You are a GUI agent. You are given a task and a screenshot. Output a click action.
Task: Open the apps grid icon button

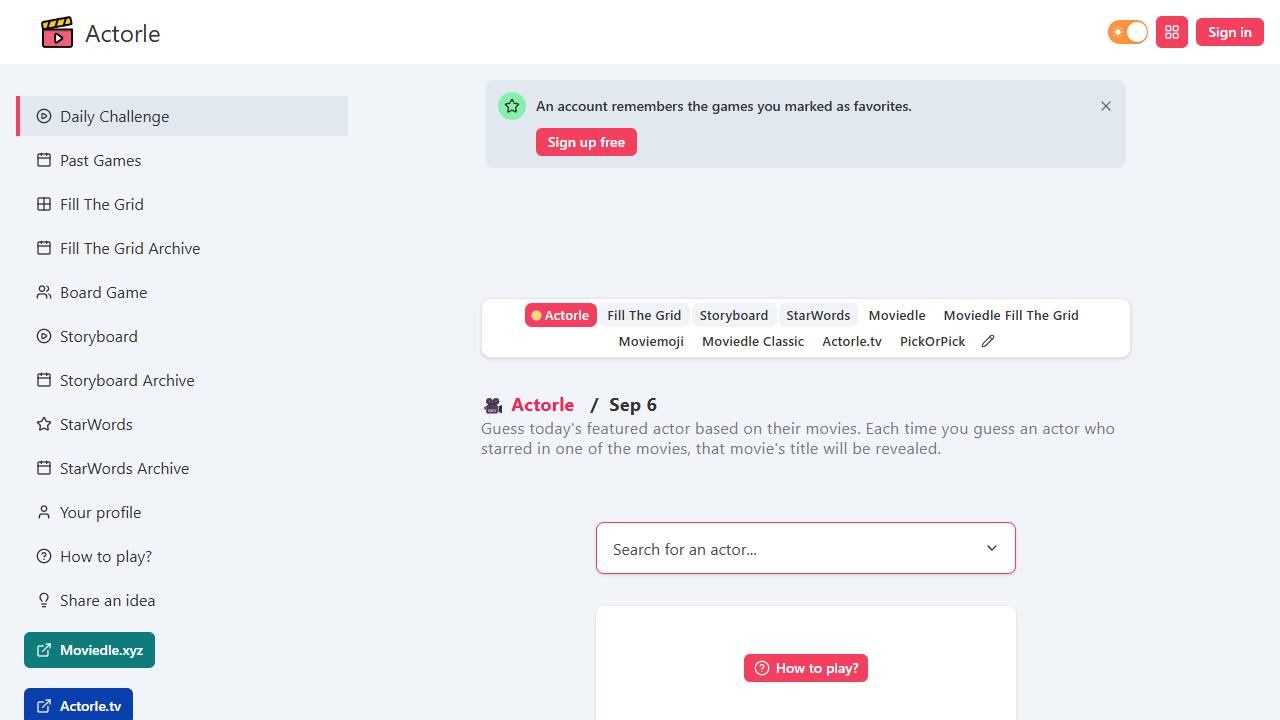[1172, 32]
